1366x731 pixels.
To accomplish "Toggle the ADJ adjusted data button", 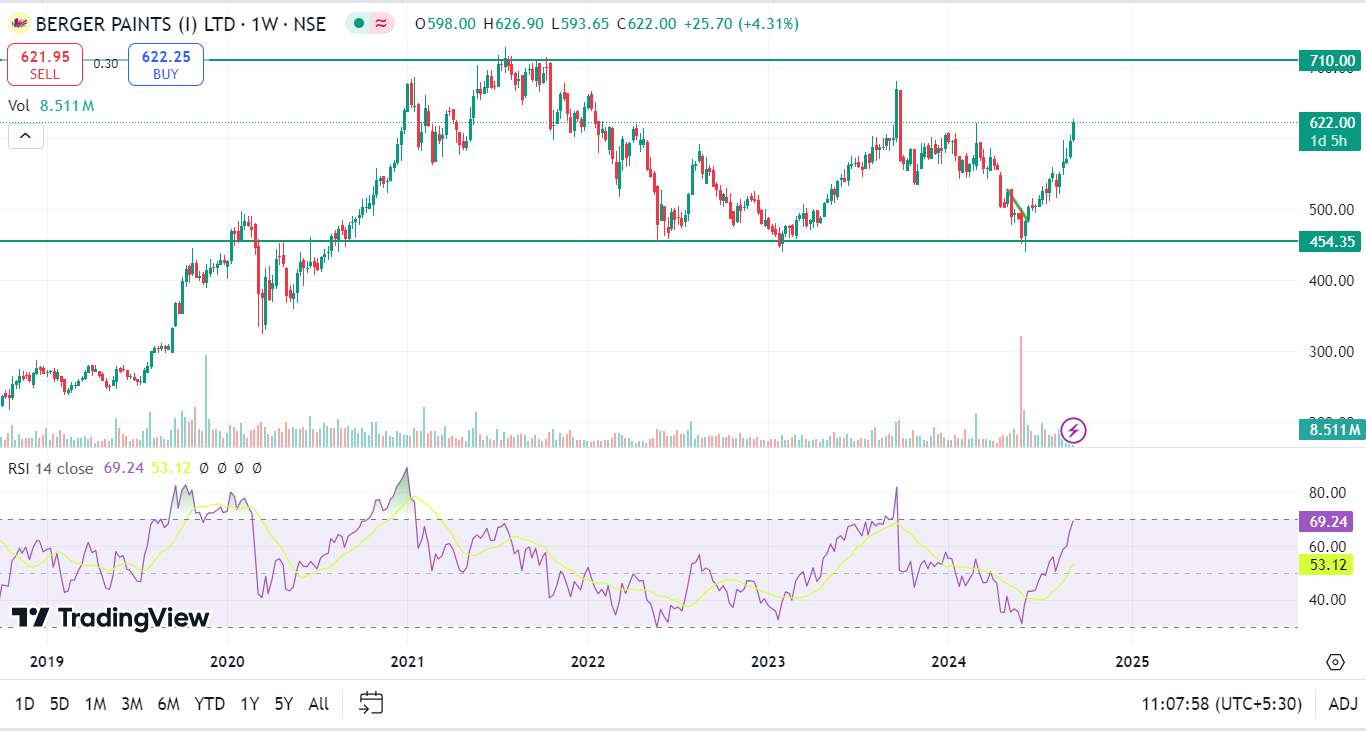I will pyautogui.click(x=1342, y=704).
